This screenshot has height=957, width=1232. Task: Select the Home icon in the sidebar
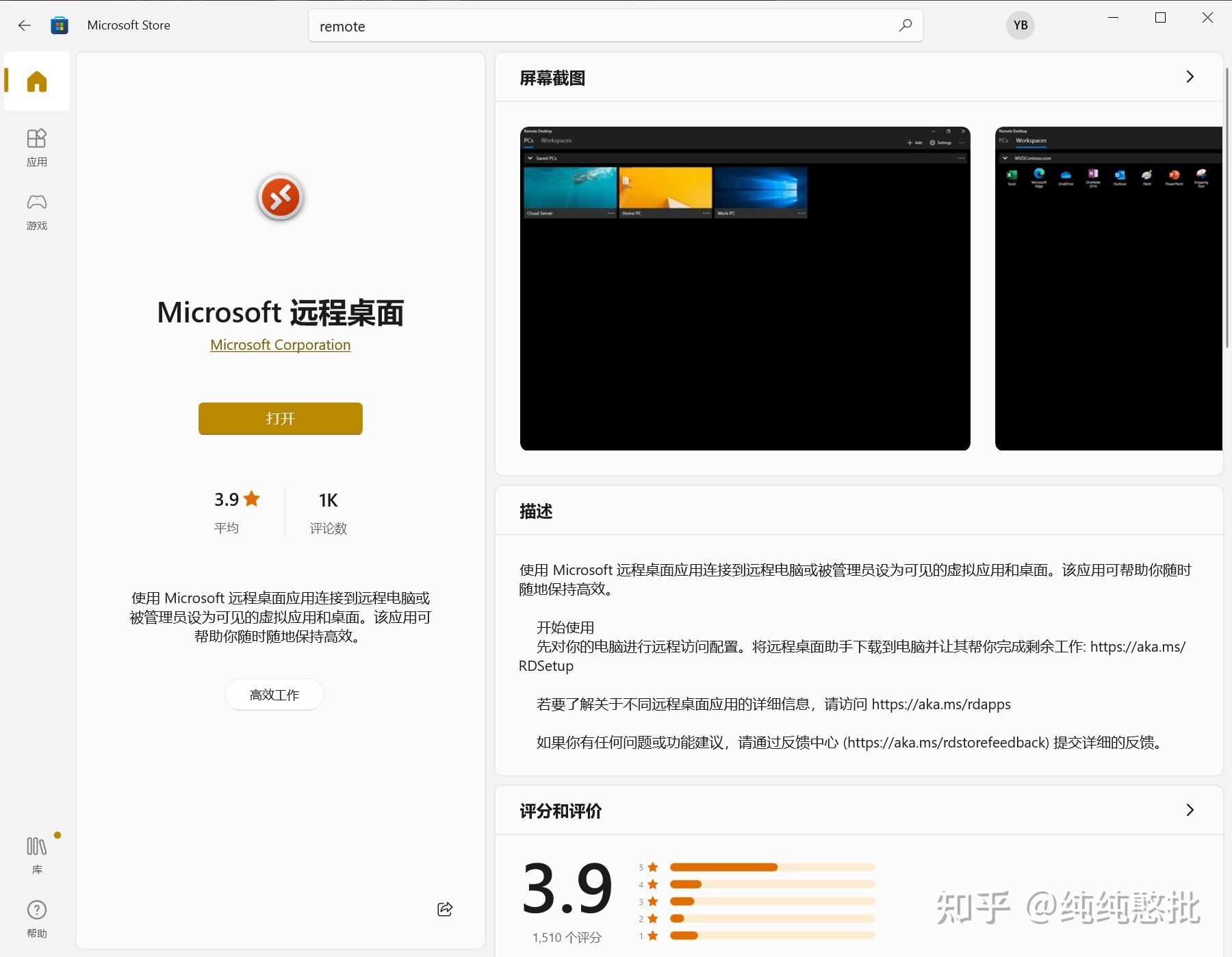click(36, 81)
